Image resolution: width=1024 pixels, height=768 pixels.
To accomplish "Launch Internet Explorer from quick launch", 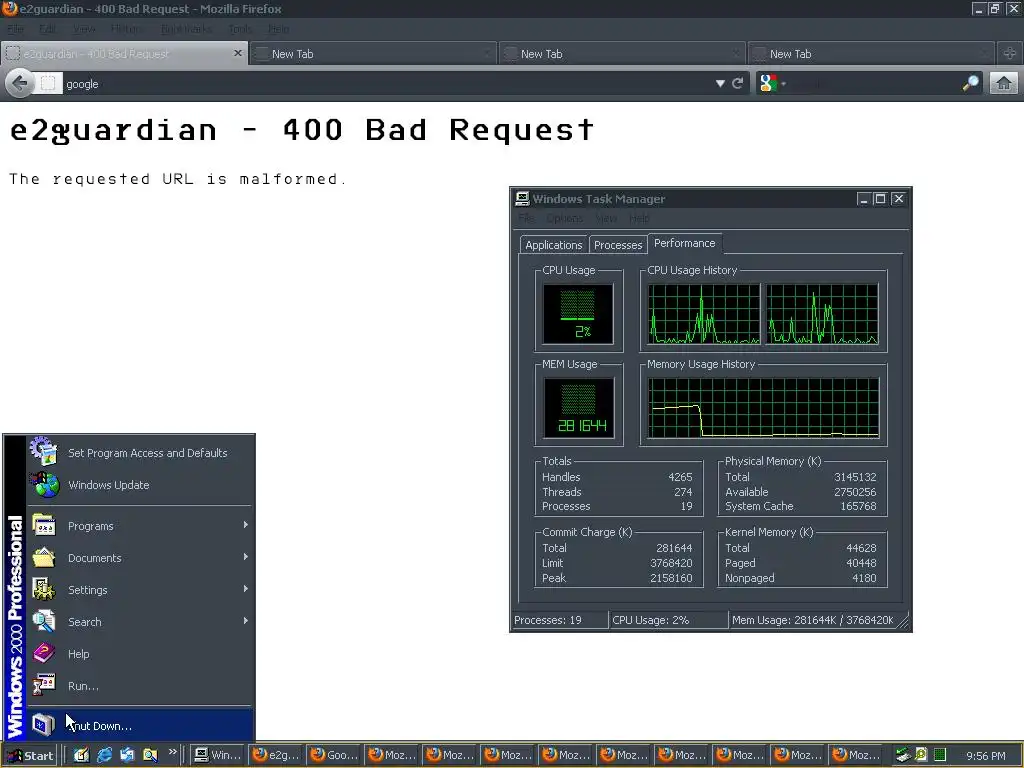I will (104, 756).
